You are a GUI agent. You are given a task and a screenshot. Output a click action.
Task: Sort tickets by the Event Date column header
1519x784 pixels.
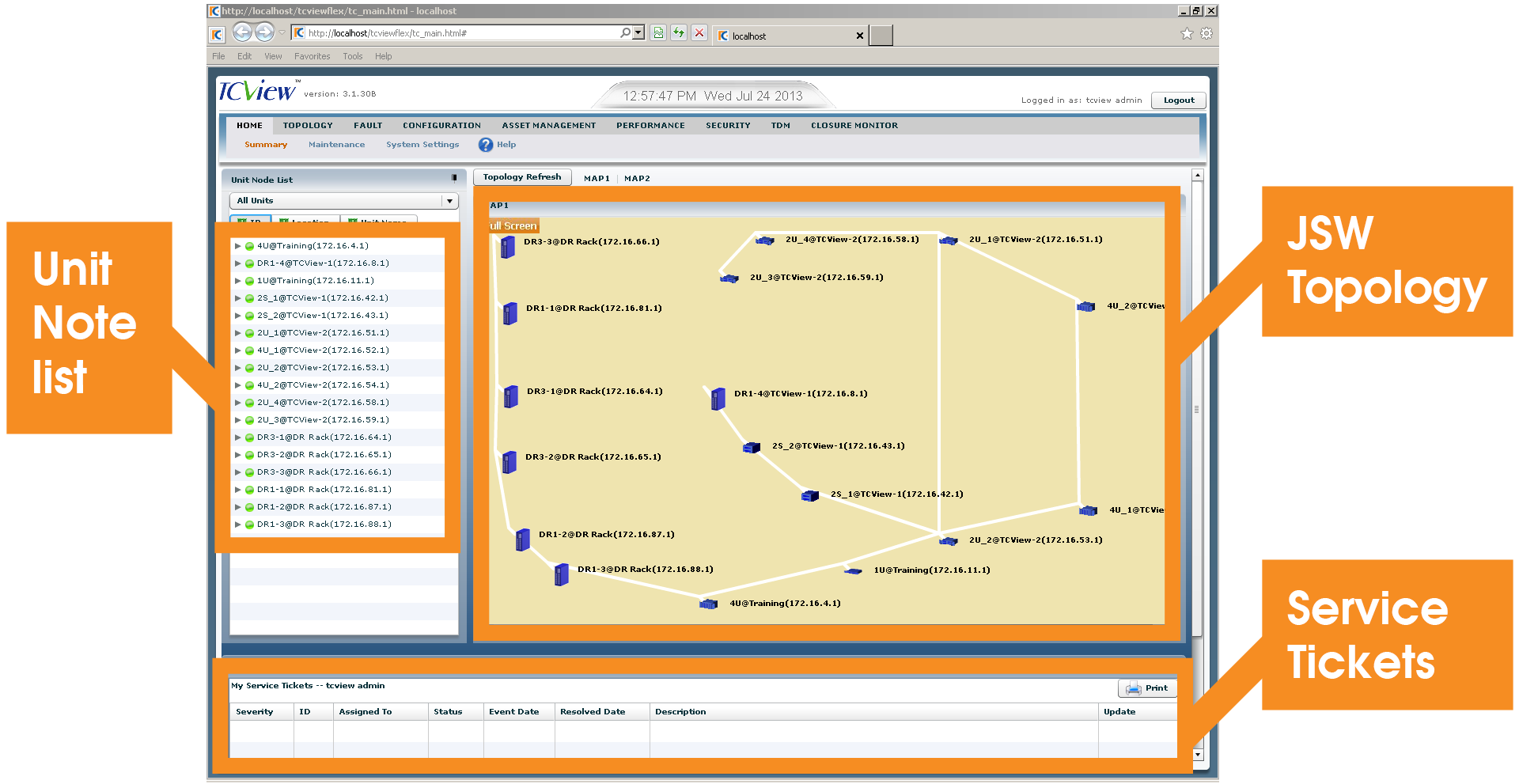point(519,712)
